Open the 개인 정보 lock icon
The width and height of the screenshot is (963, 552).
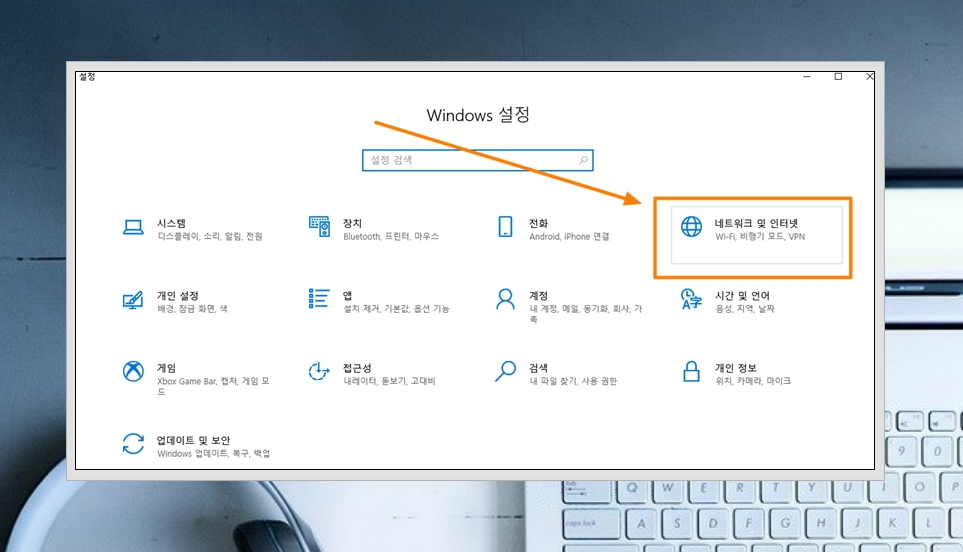(x=692, y=371)
